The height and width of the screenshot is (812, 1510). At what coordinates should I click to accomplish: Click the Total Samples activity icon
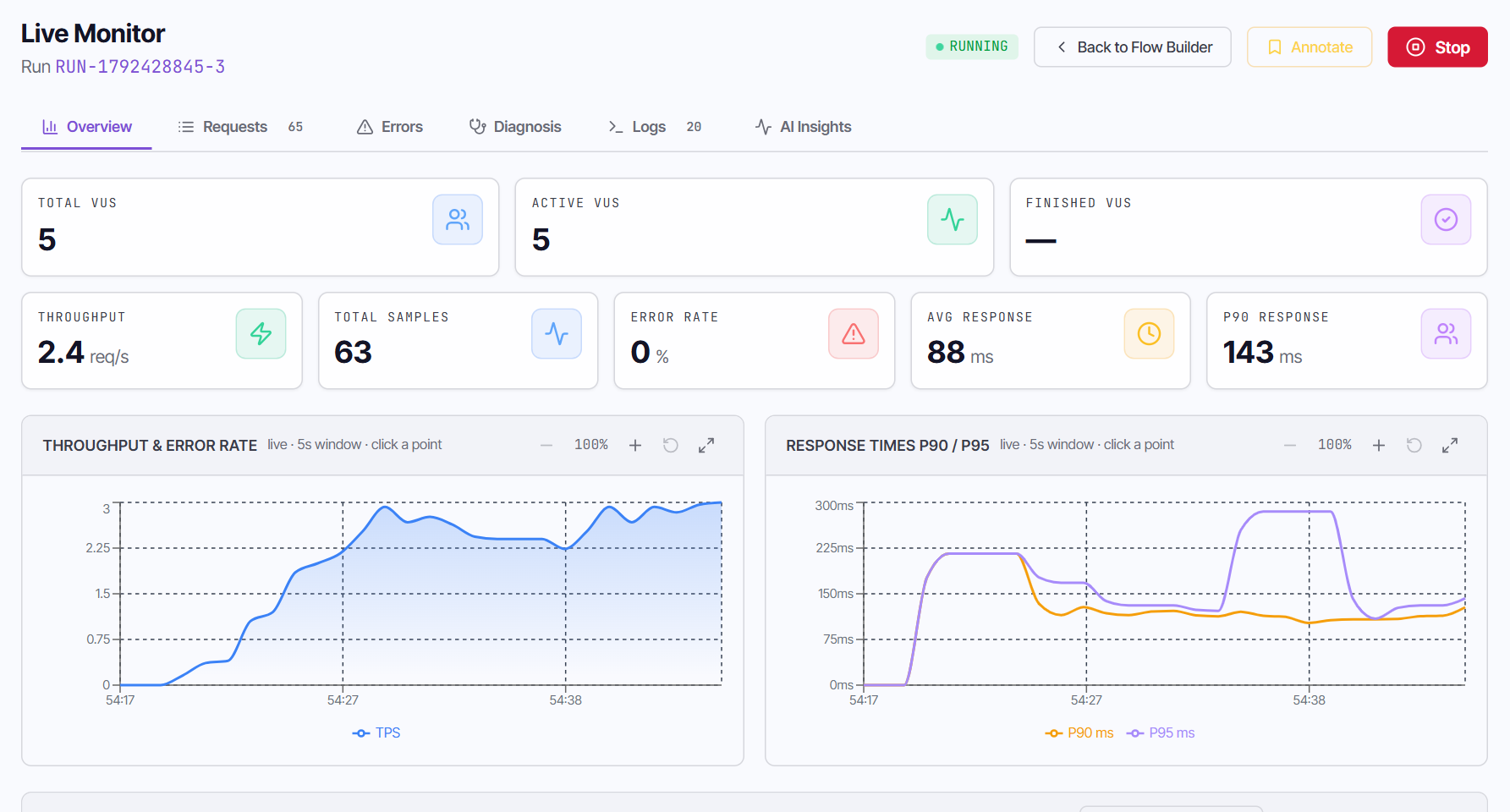pos(557,334)
